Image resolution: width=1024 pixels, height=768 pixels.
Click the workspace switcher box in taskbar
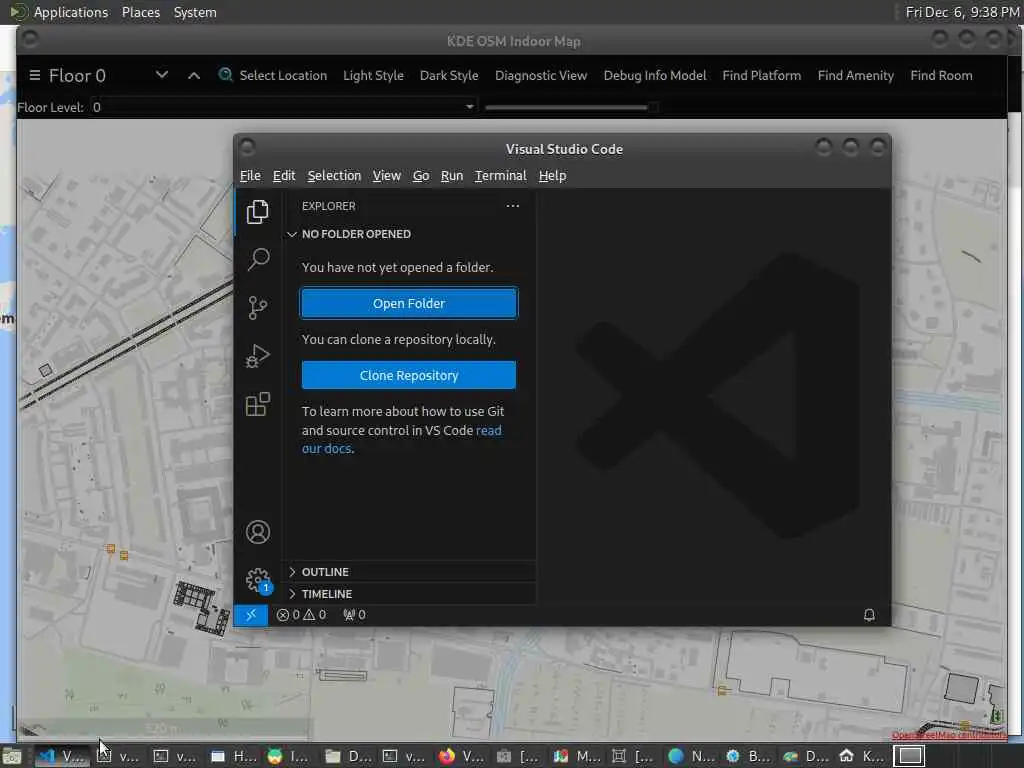pos(909,756)
